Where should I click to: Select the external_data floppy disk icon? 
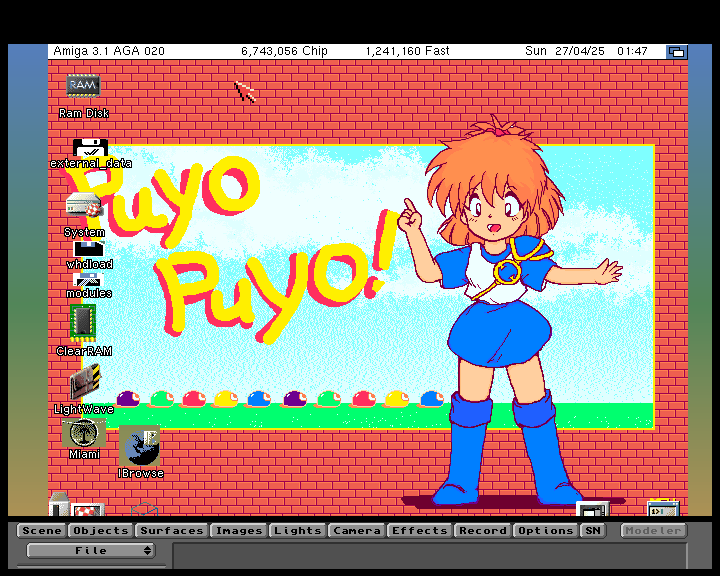coord(90,147)
